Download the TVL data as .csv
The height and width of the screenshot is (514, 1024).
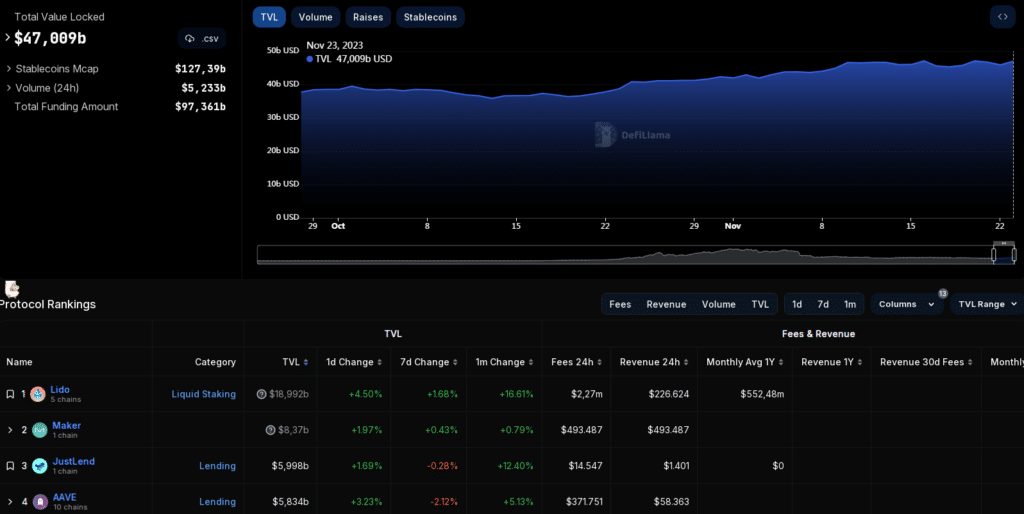(x=202, y=39)
